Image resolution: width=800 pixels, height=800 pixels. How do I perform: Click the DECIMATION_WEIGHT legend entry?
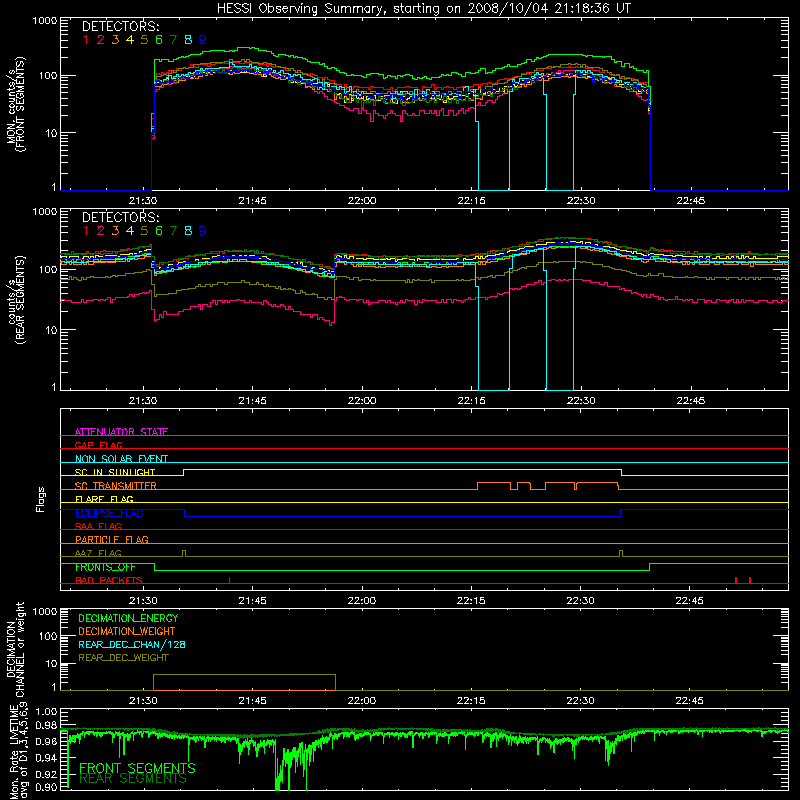(x=127, y=631)
